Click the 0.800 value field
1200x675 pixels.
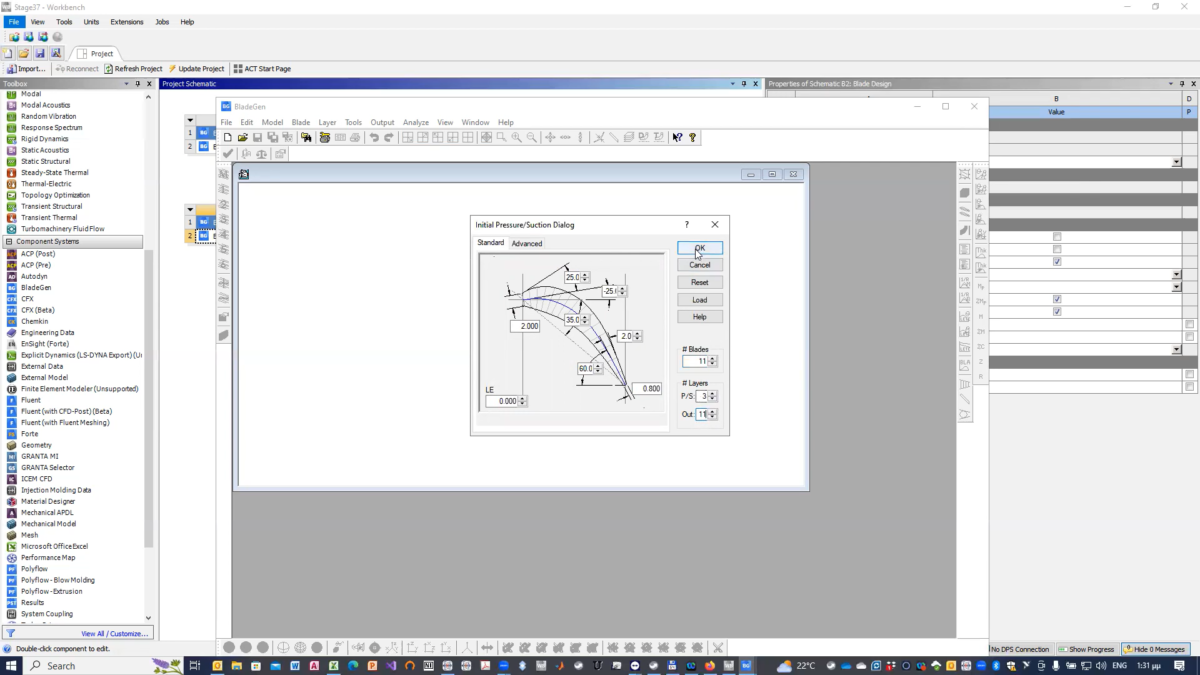[647, 388]
